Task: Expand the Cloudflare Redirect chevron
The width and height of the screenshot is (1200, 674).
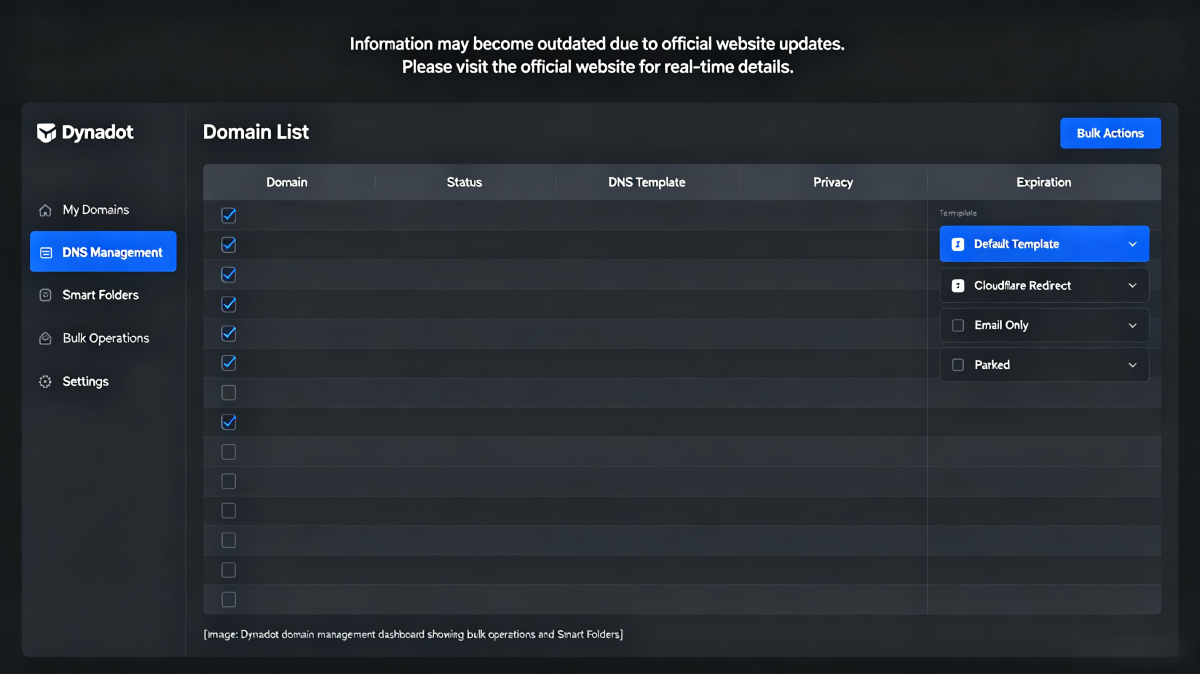Action: pyautogui.click(x=1132, y=285)
